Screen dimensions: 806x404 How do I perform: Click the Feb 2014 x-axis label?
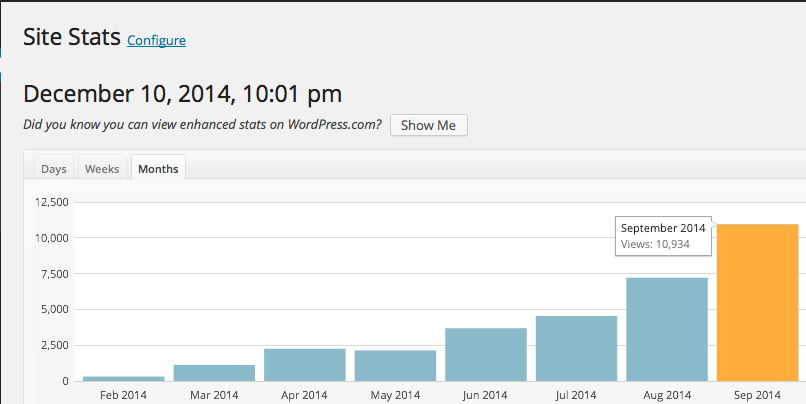point(124,396)
